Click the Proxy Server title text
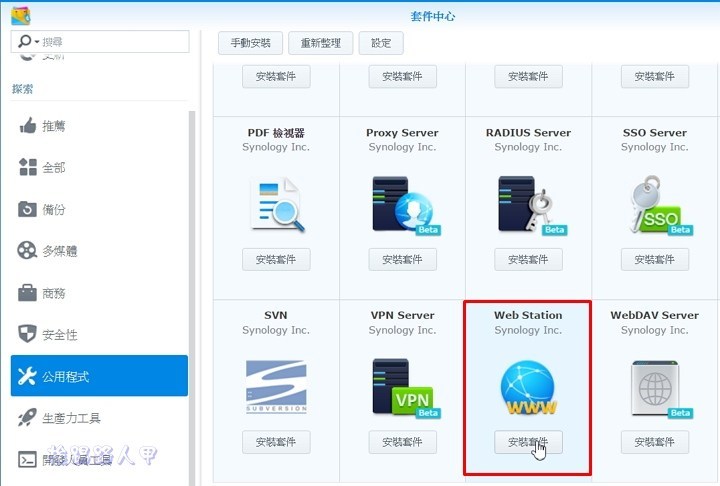Image resolution: width=720 pixels, height=486 pixels. click(x=402, y=133)
